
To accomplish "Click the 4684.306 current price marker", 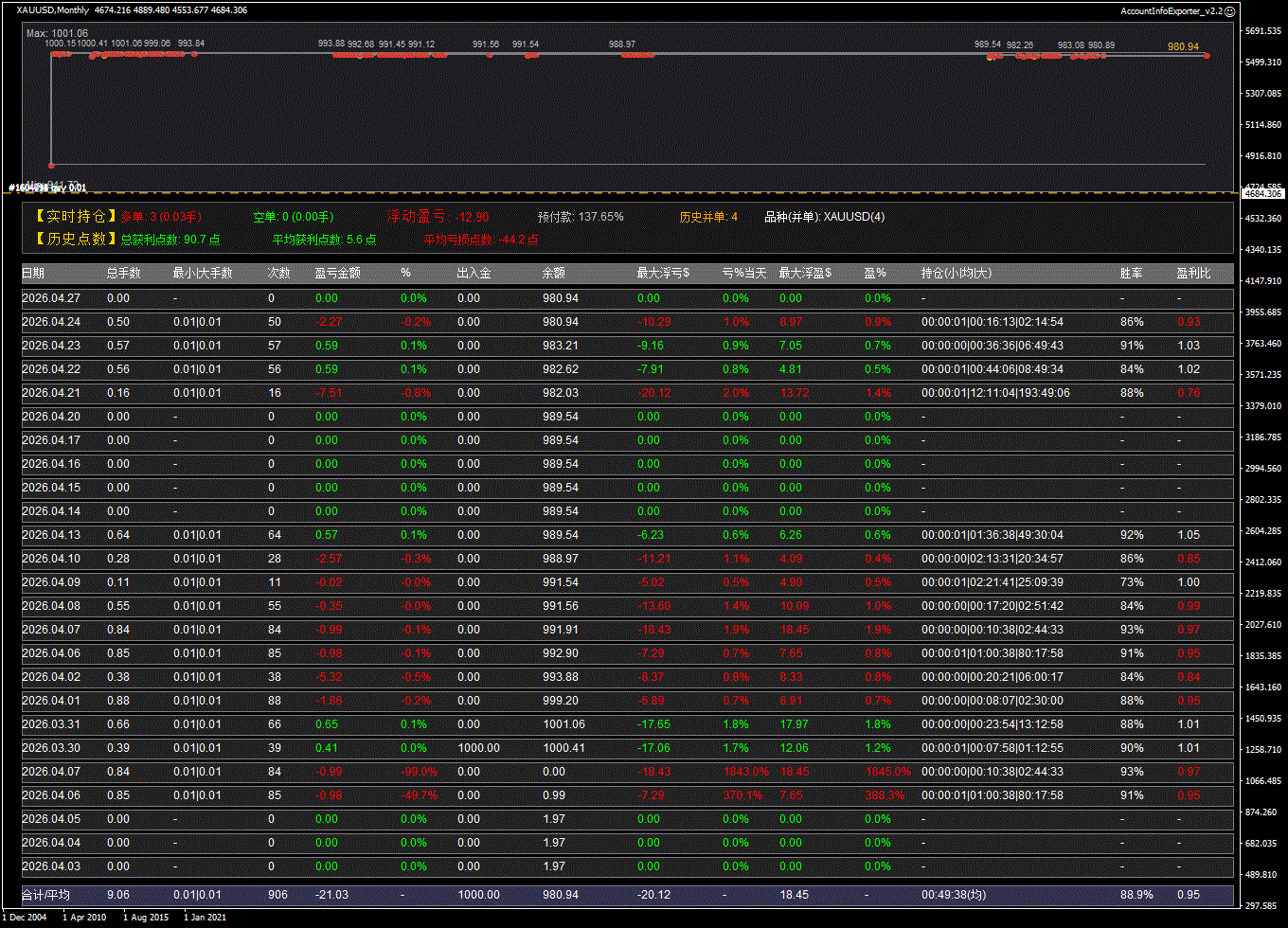I will coord(1261,193).
